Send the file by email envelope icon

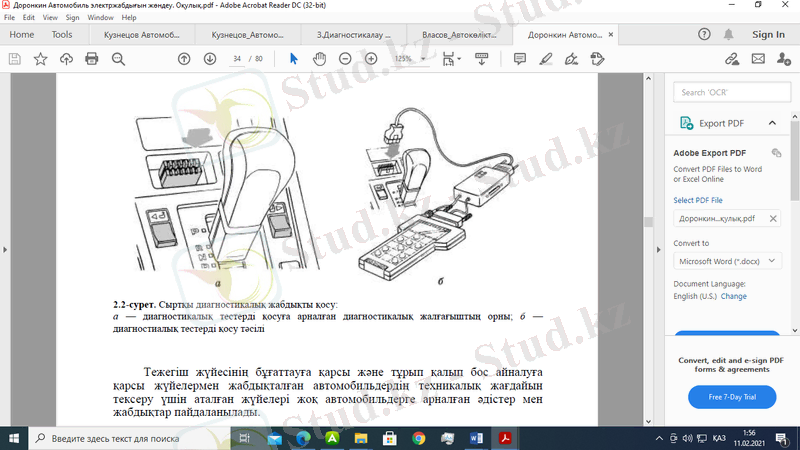point(757,59)
